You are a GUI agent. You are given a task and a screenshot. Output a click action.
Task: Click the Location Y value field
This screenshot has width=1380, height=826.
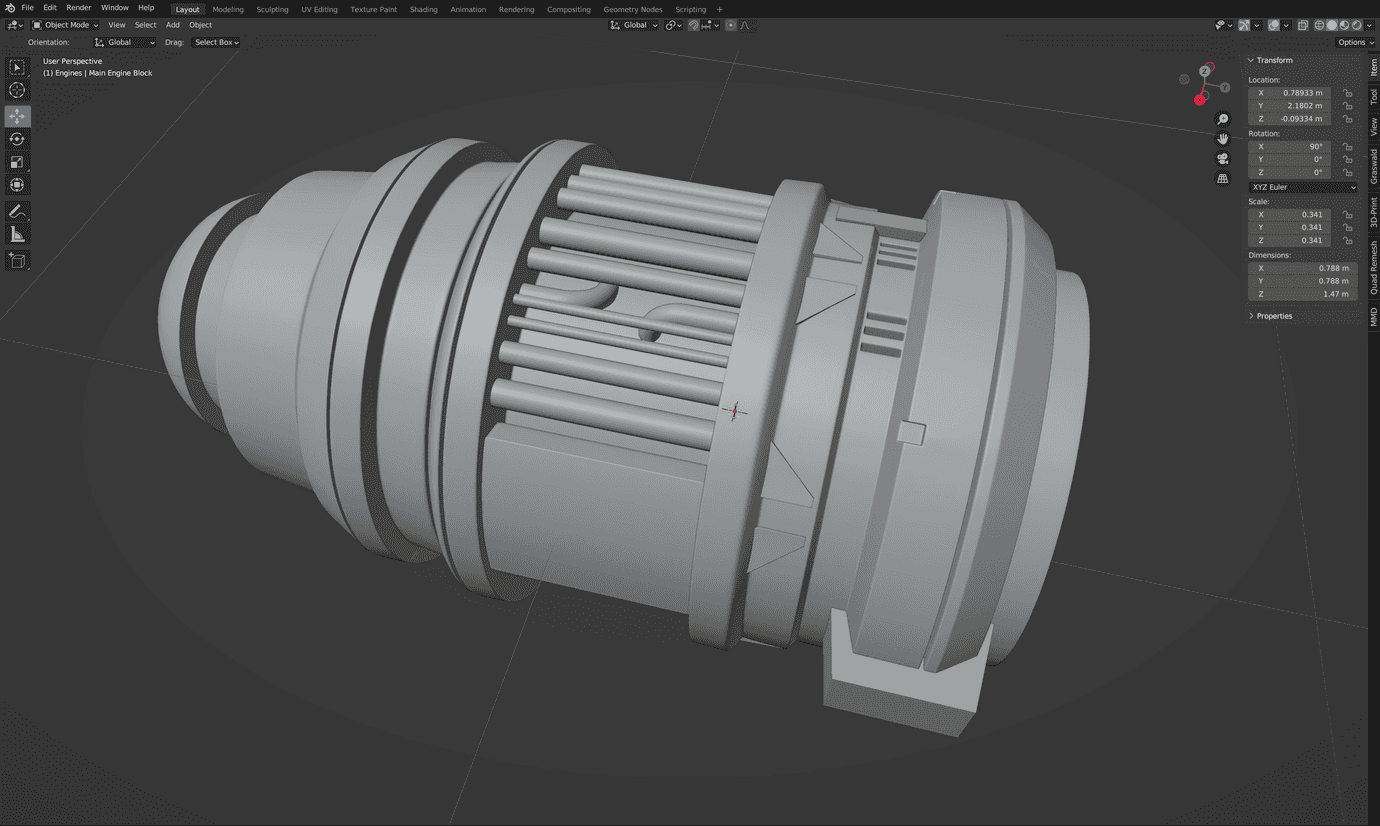(x=1289, y=106)
